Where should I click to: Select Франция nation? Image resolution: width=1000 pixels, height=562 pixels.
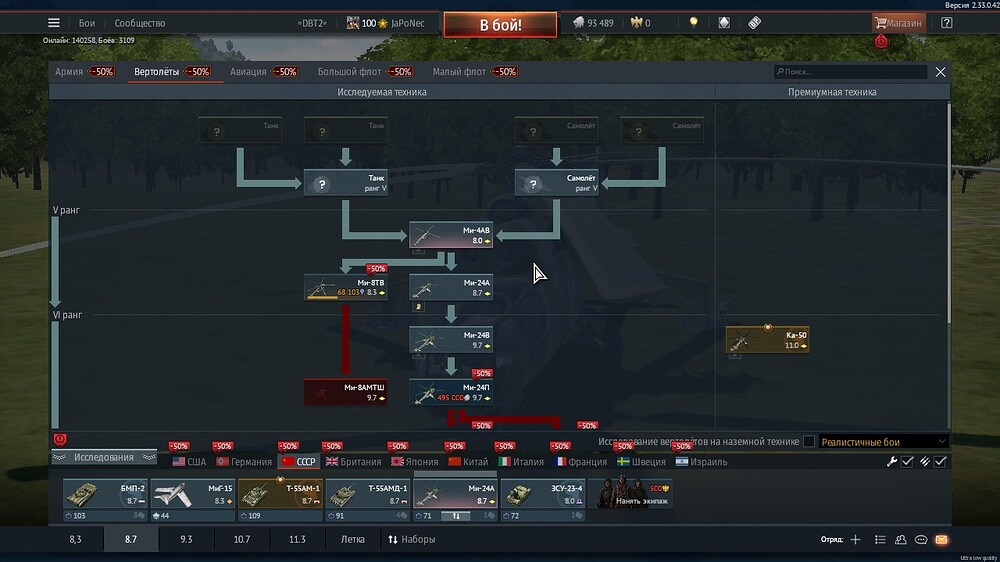[x=581, y=462]
